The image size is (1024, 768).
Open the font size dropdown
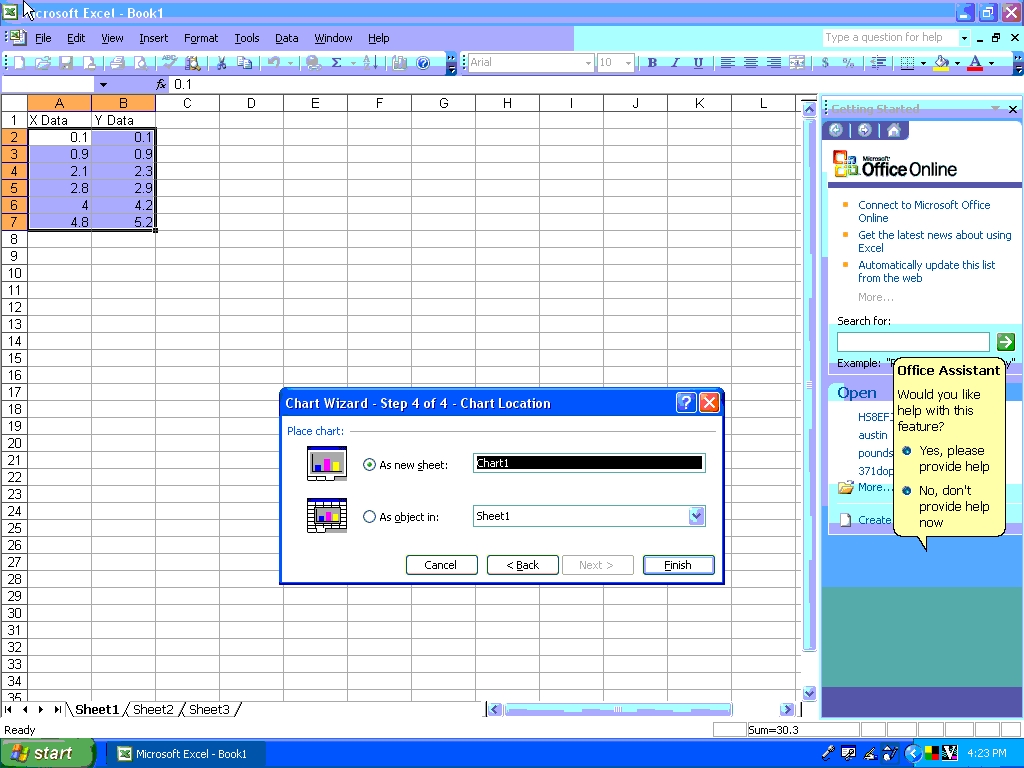pyautogui.click(x=628, y=62)
